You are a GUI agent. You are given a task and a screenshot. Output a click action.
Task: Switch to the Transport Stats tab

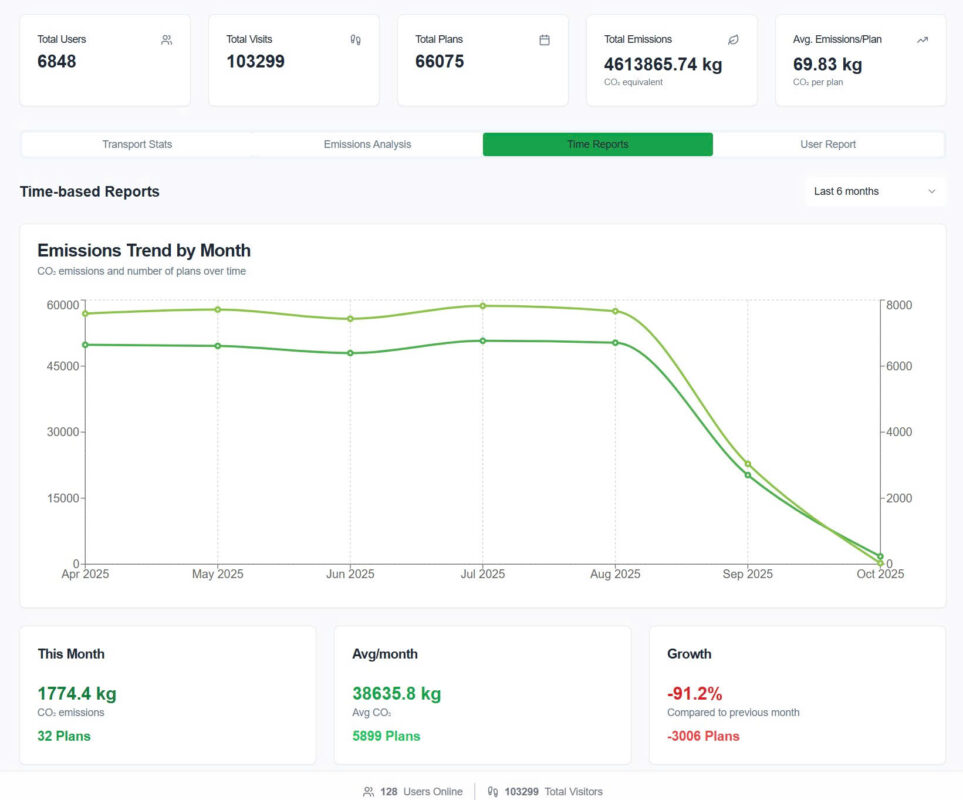137,144
